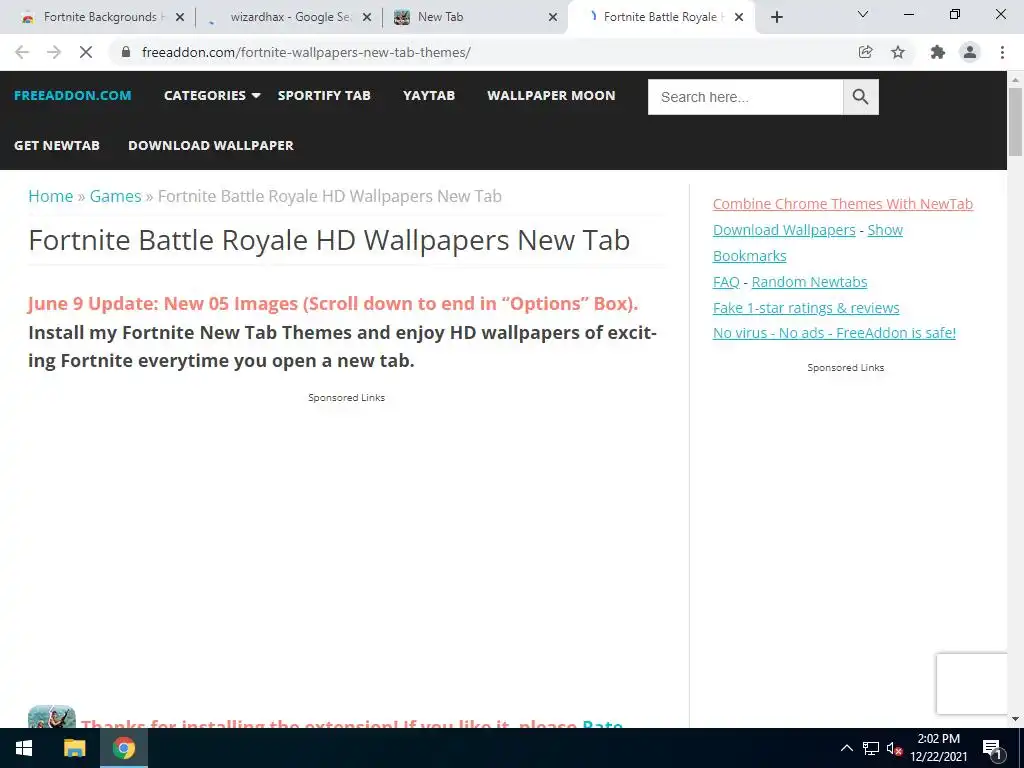Open the Chrome profile avatar
This screenshot has height=768, width=1024.
tap(970, 52)
